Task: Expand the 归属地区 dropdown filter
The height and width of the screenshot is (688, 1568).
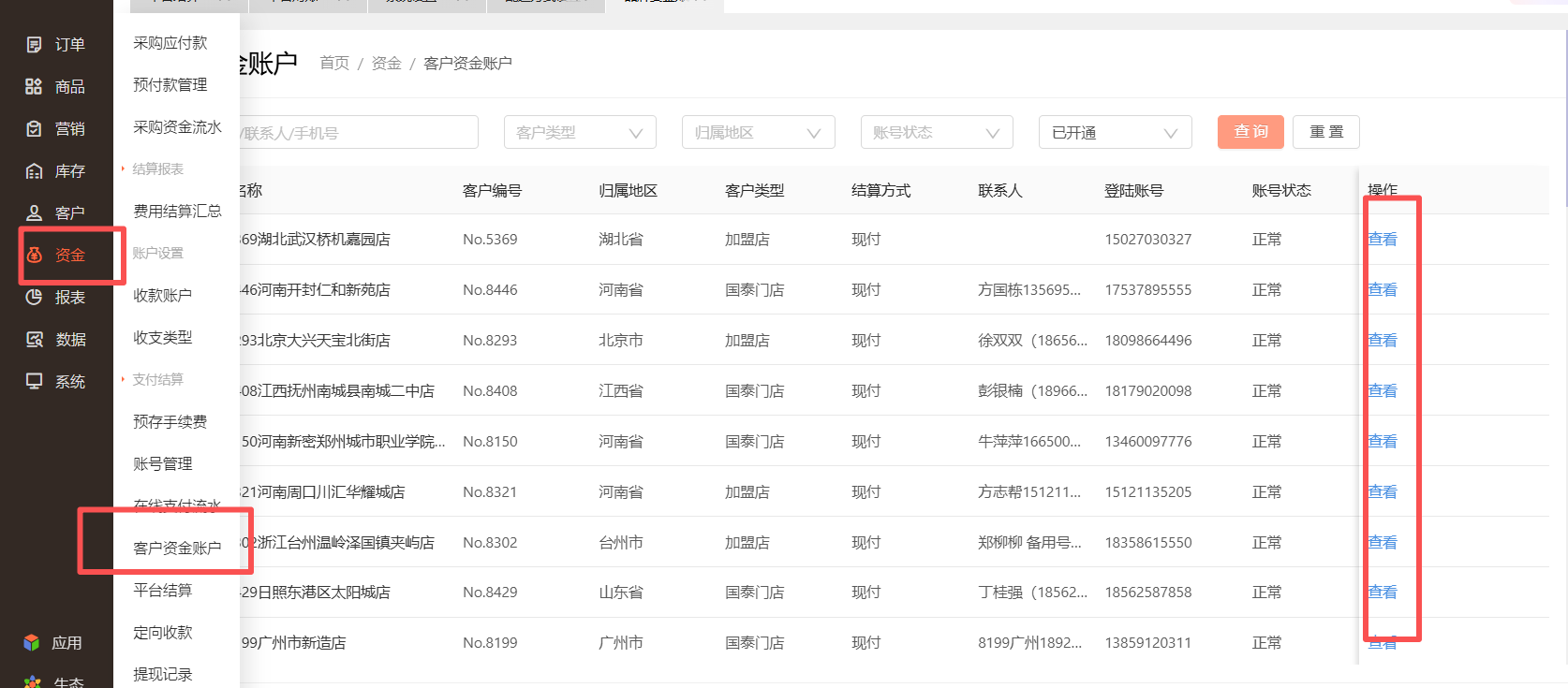Action: click(x=759, y=132)
